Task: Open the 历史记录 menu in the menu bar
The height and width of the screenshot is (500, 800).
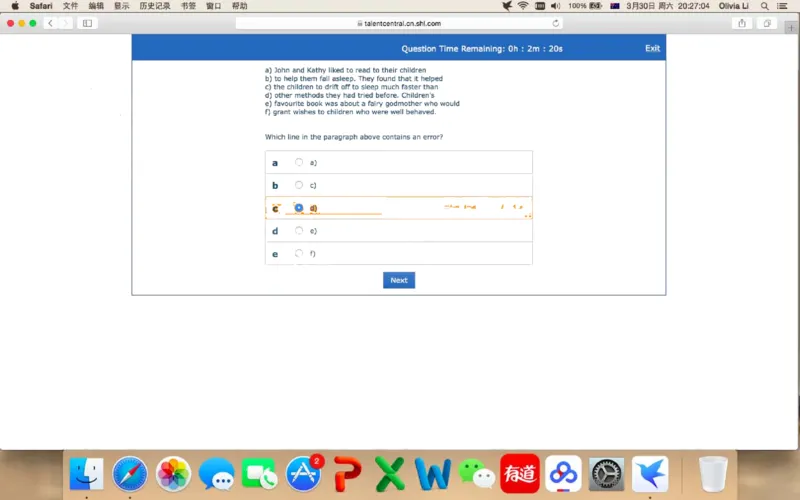Action: tap(155, 6)
